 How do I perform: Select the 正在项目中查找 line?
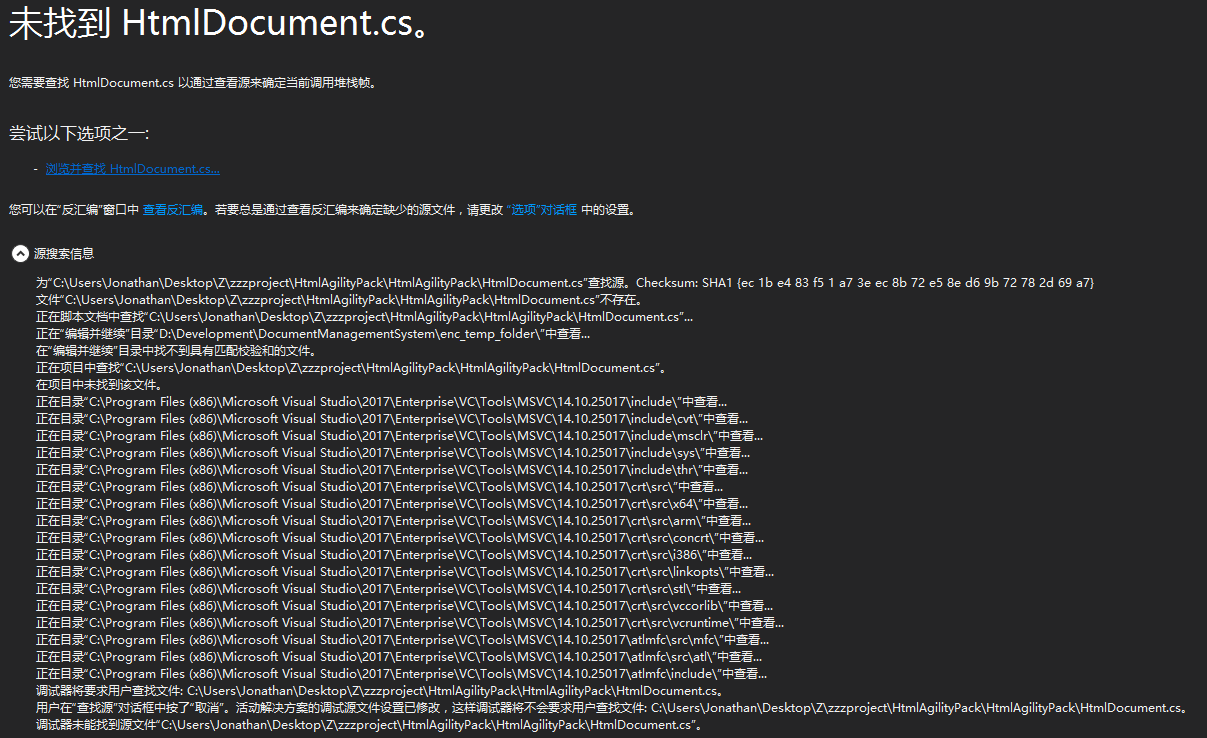[x=352, y=368]
